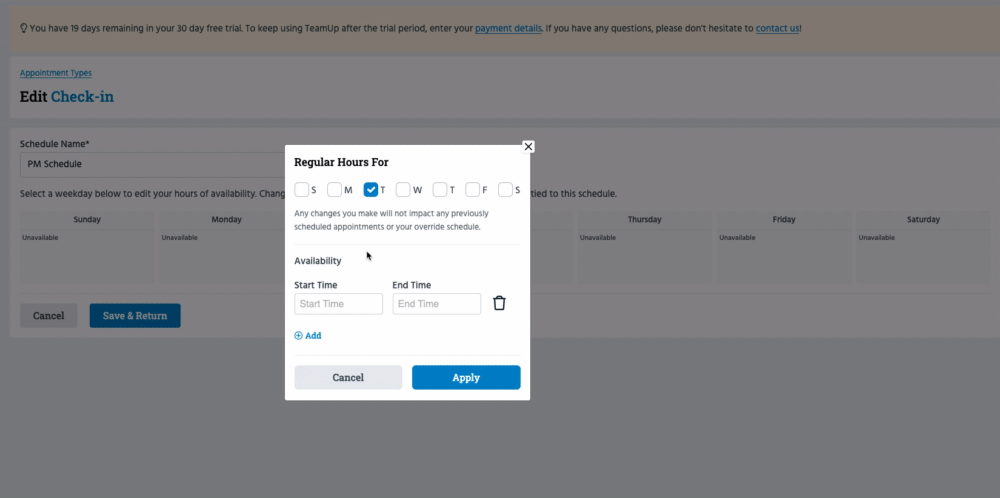Cancel the Regular Hours dialog
This screenshot has width=1000, height=498.
pyautogui.click(x=348, y=377)
